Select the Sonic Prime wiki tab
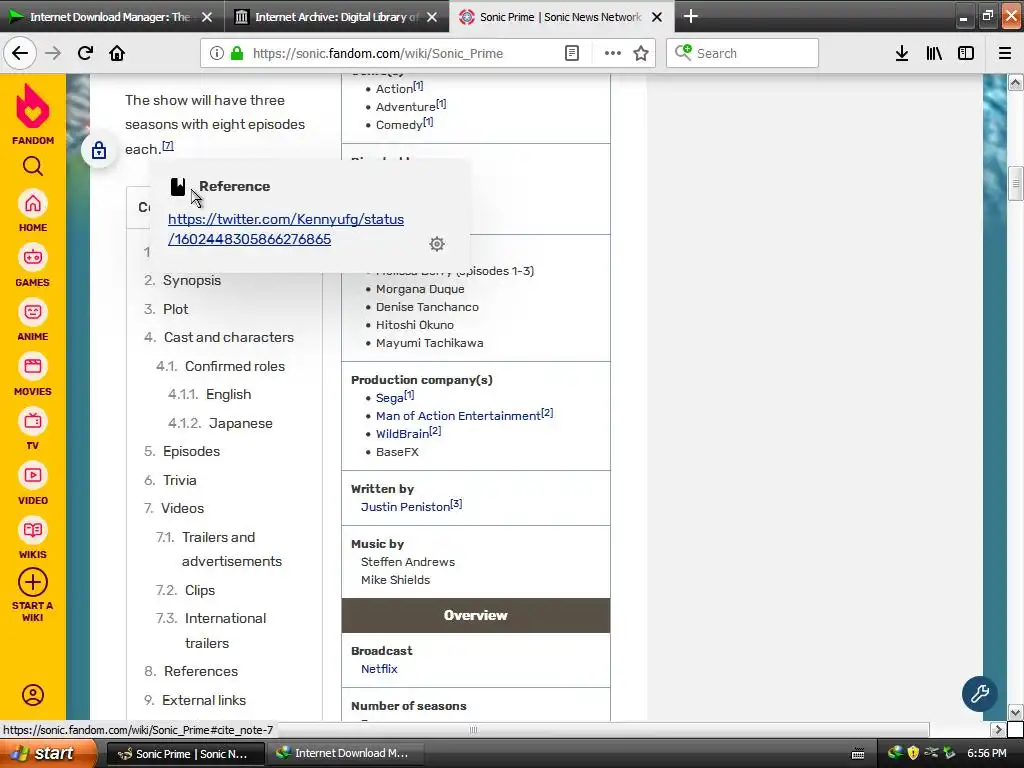 pos(560,17)
